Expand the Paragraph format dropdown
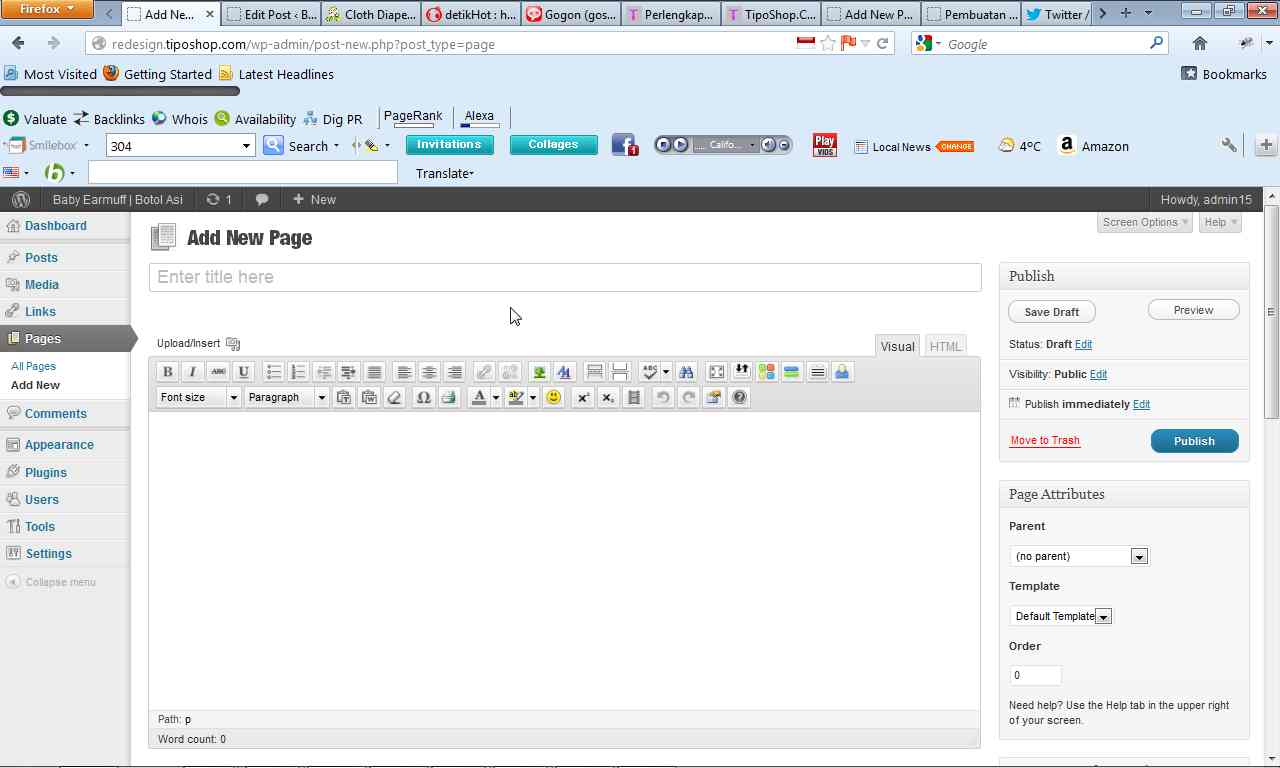Screen dimensions: 1280x768 tap(287, 398)
